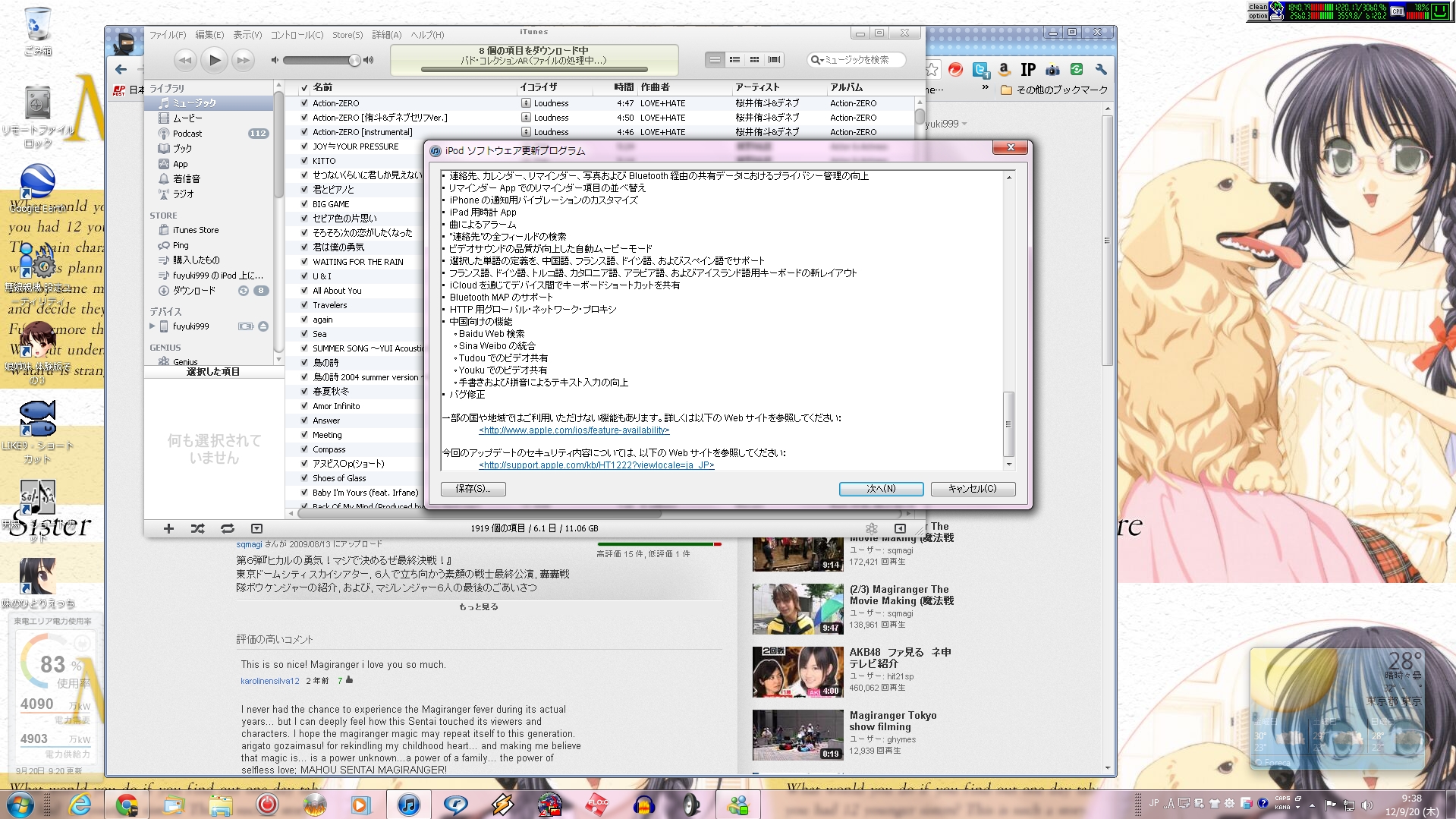Viewport: 1456px width, 819px height.
Task: Uncheck the BIG GAME track checkbox
Action: coord(304,204)
